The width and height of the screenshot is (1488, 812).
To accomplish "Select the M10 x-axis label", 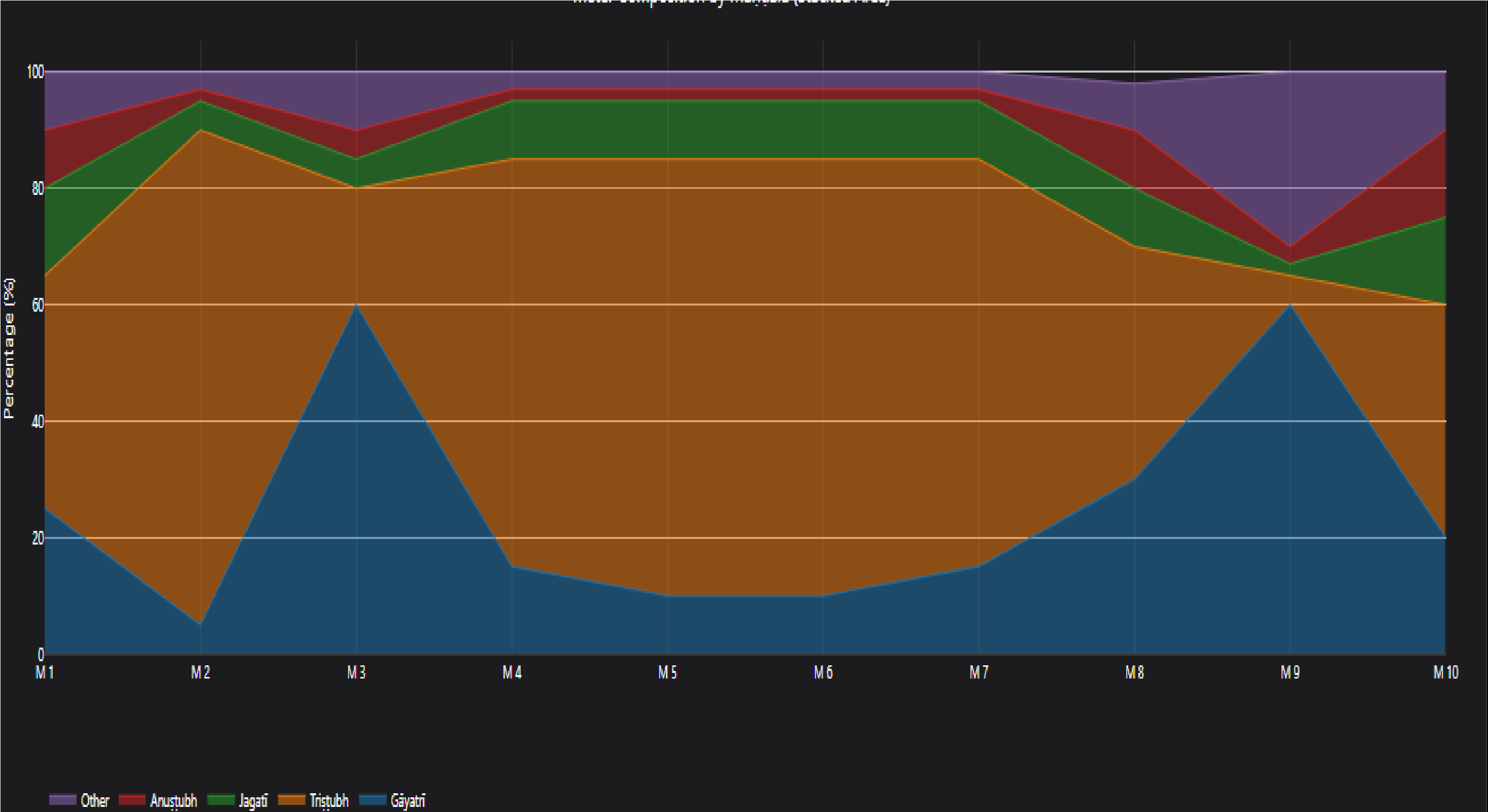I will coord(1445,672).
